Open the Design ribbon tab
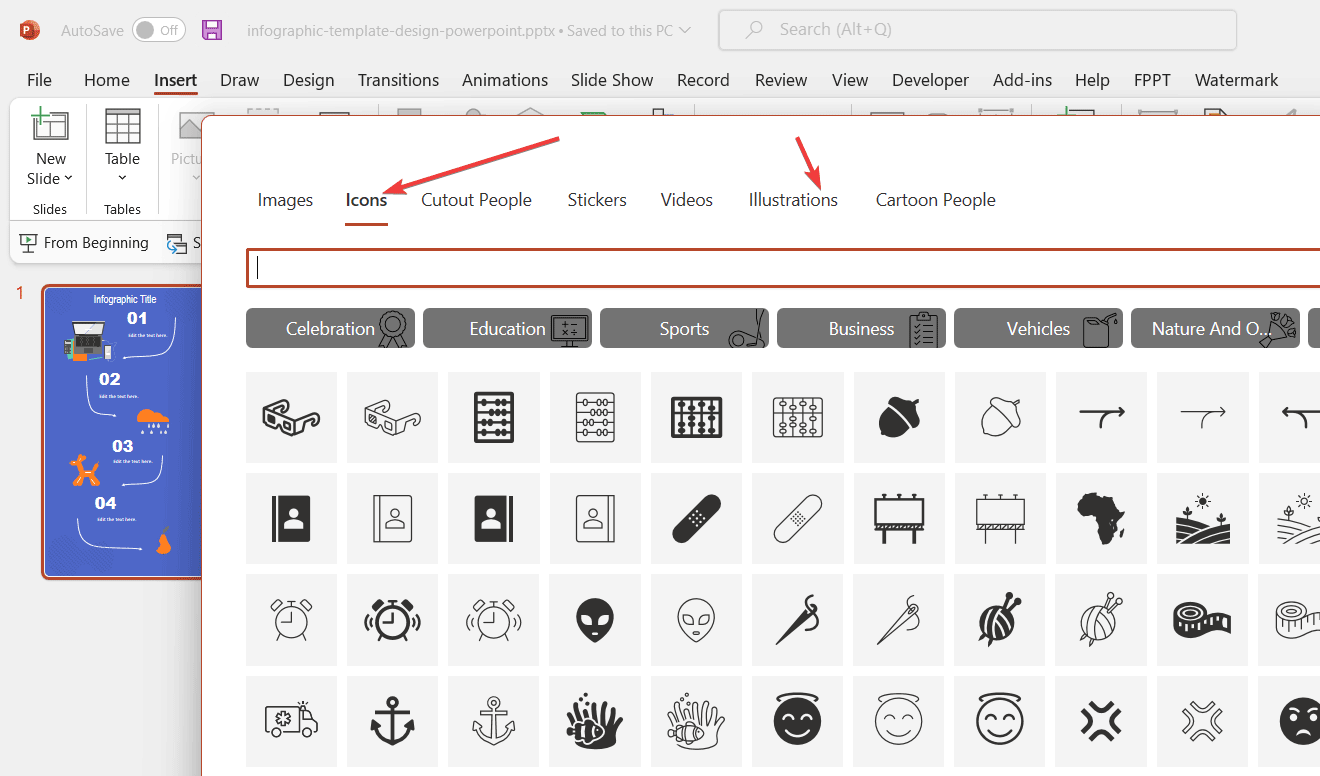 [x=308, y=80]
